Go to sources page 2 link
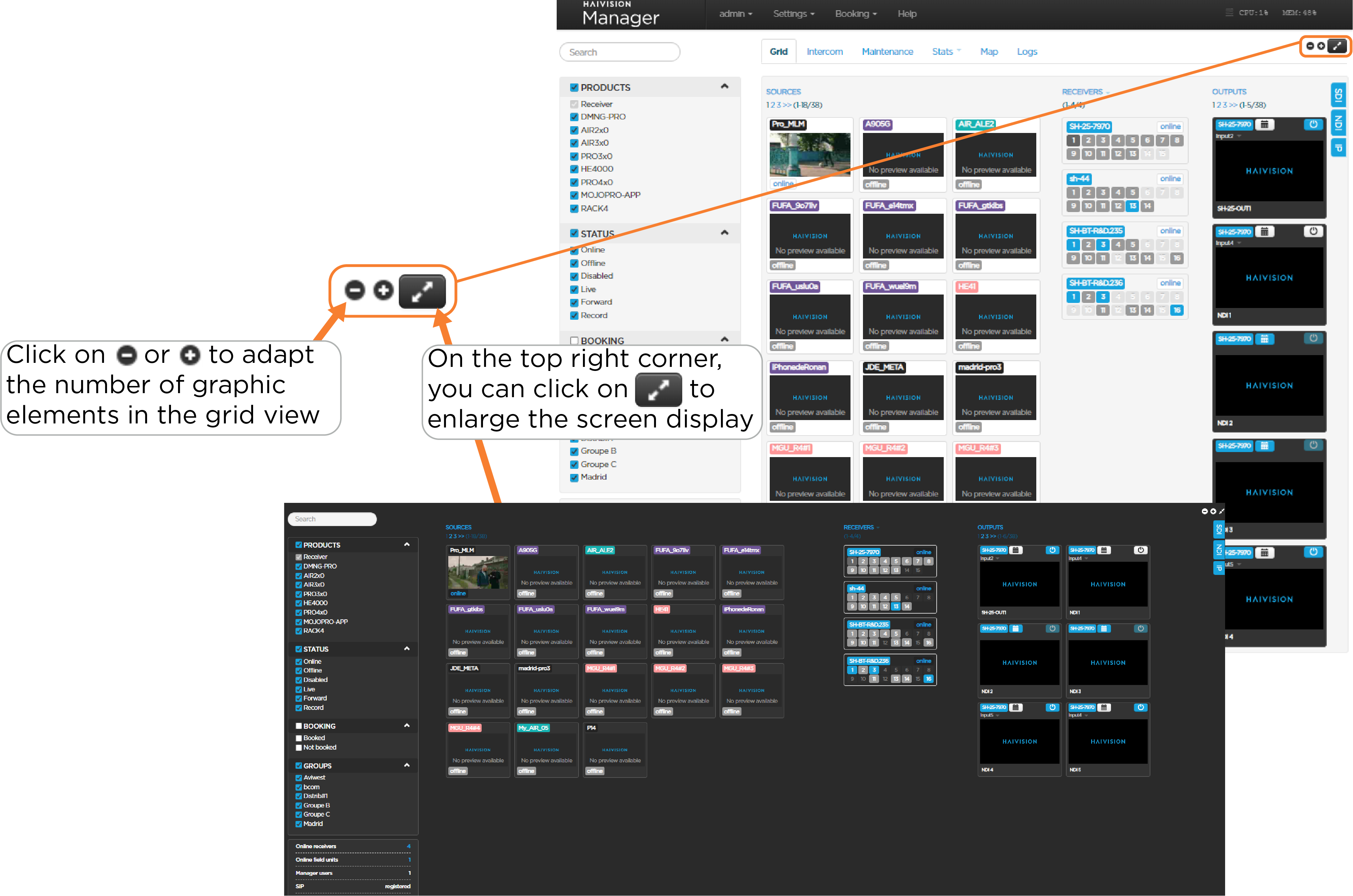 click(x=774, y=105)
